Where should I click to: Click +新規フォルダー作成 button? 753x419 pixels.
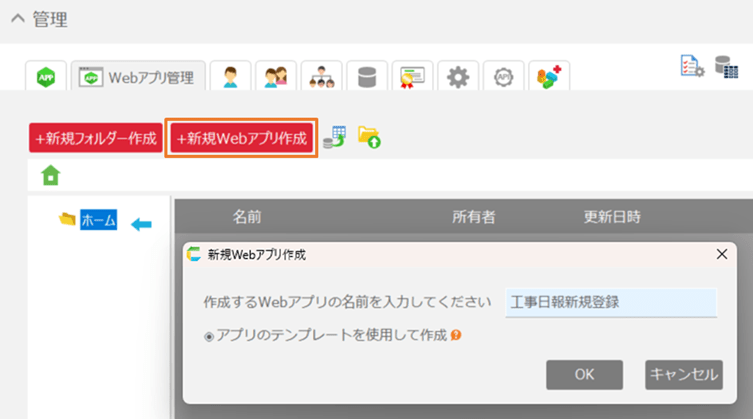96,138
